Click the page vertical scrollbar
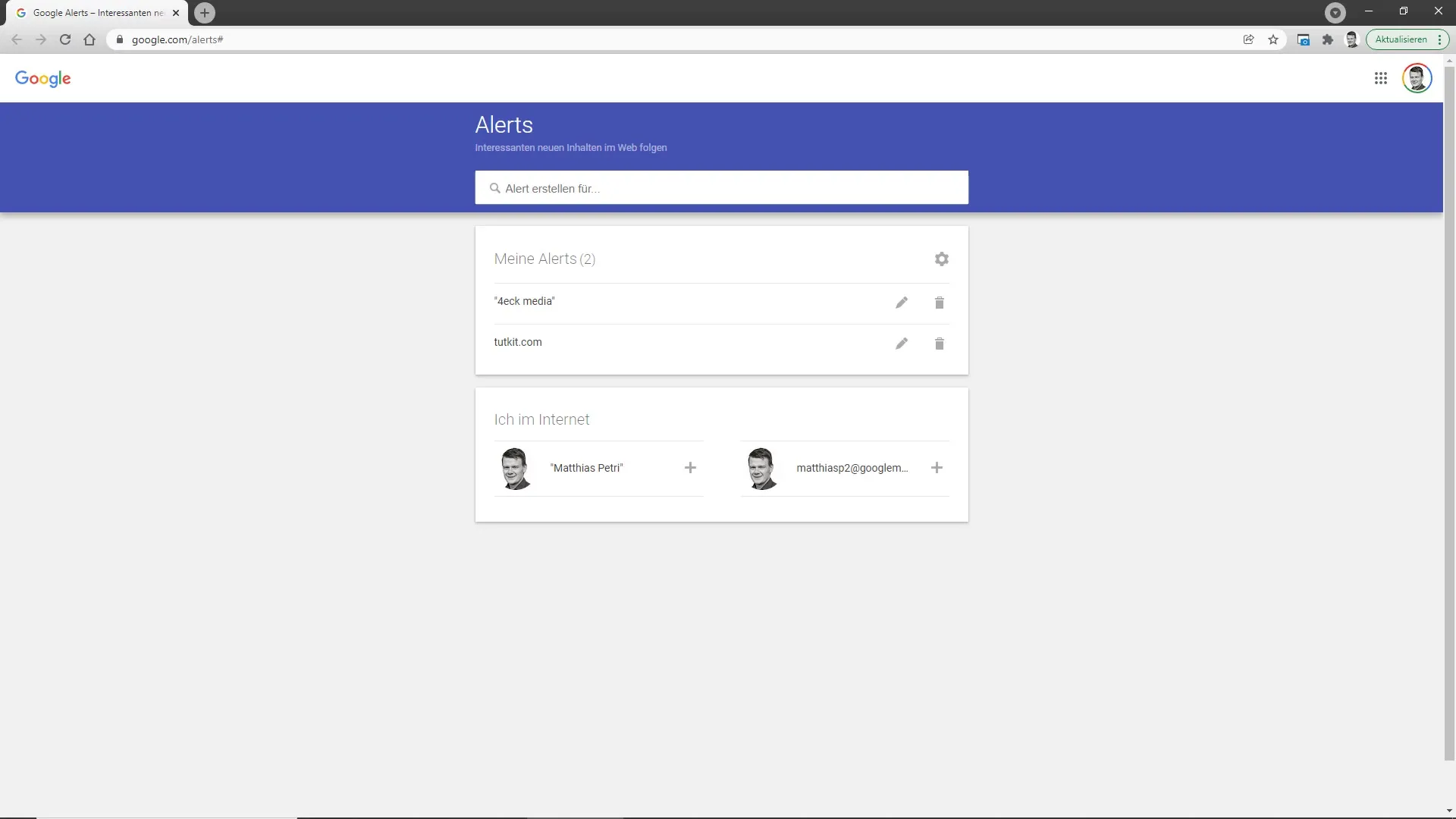Screen dimensions: 1456x819 click(x=1449, y=413)
